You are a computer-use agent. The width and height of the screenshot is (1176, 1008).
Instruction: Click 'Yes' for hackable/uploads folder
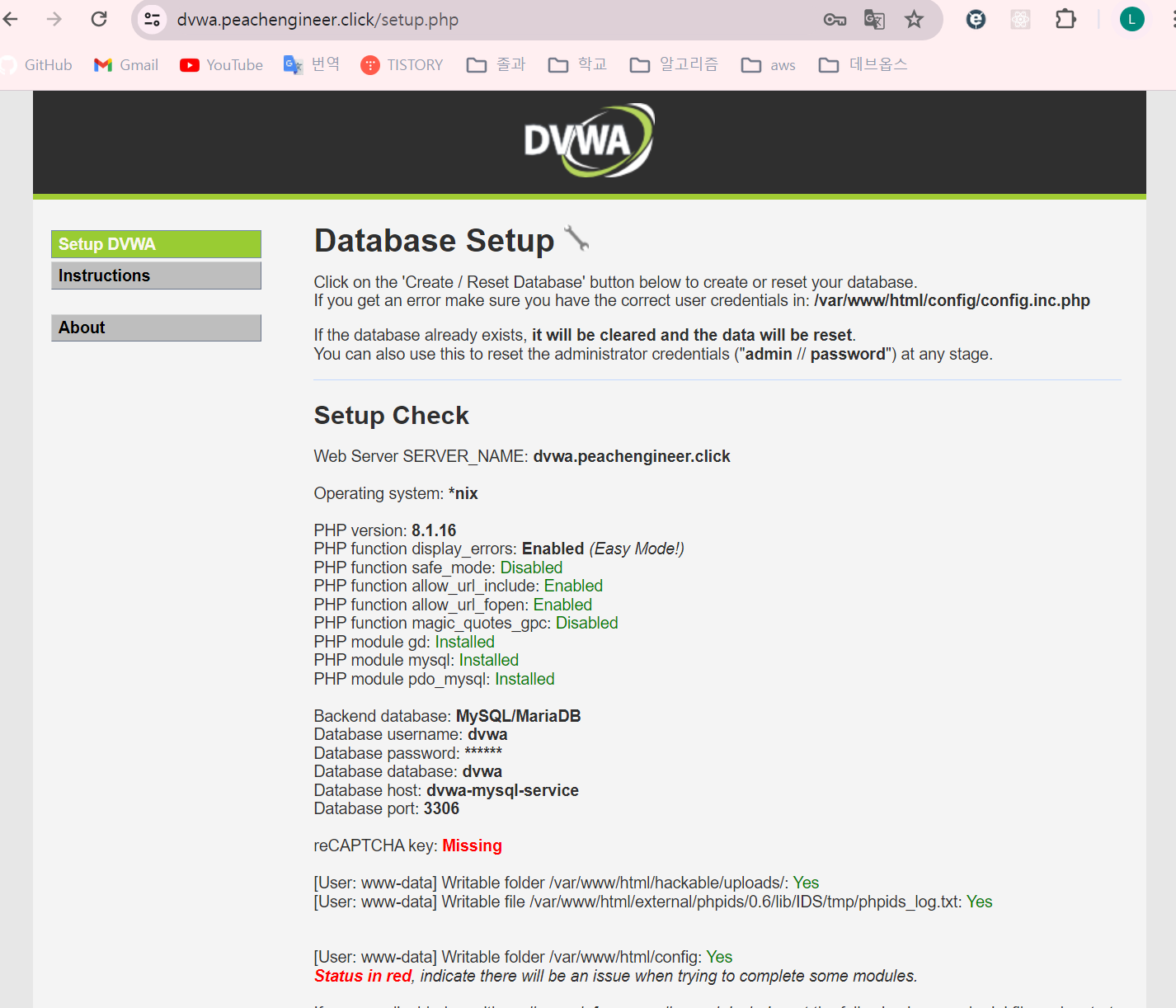(x=806, y=883)
